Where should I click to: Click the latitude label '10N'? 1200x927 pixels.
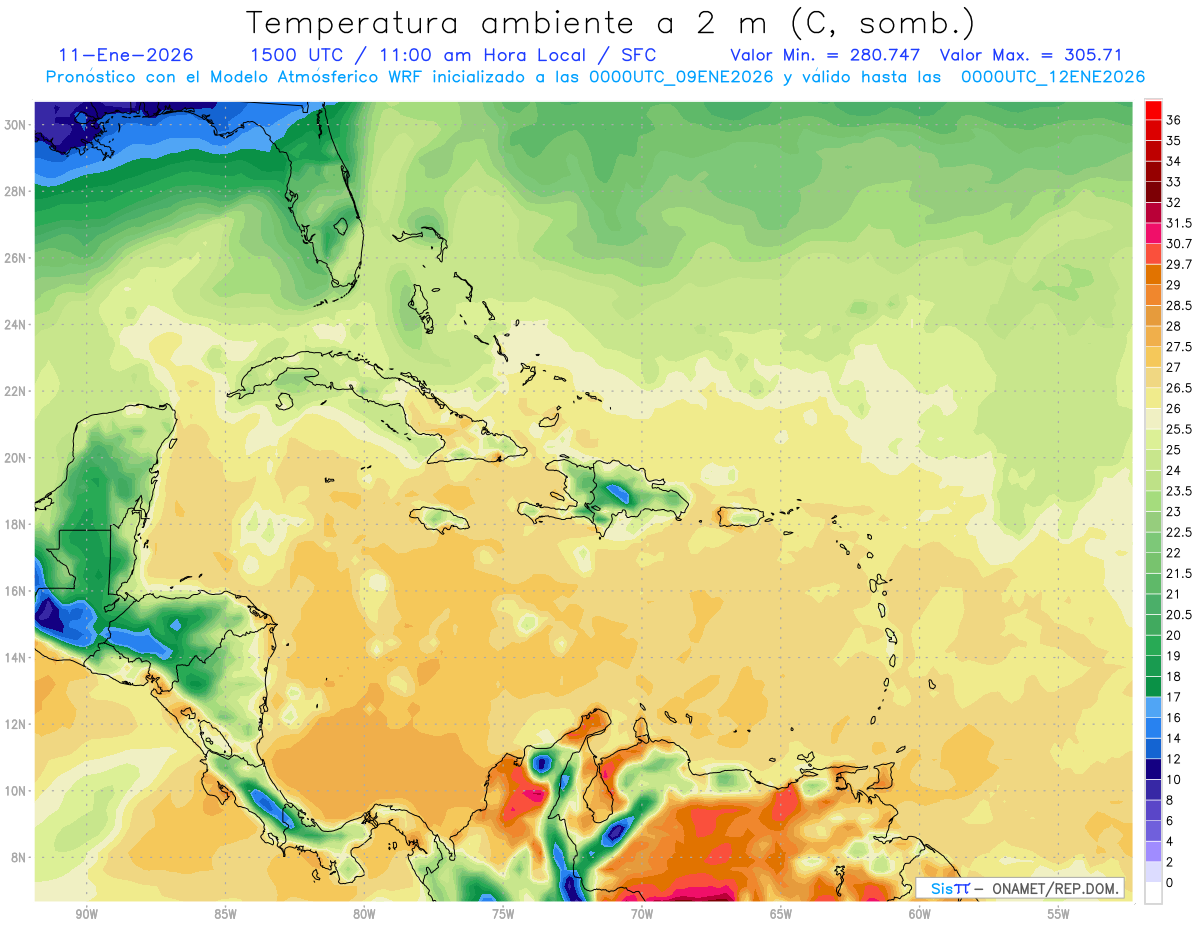click(x=15, y=791)
